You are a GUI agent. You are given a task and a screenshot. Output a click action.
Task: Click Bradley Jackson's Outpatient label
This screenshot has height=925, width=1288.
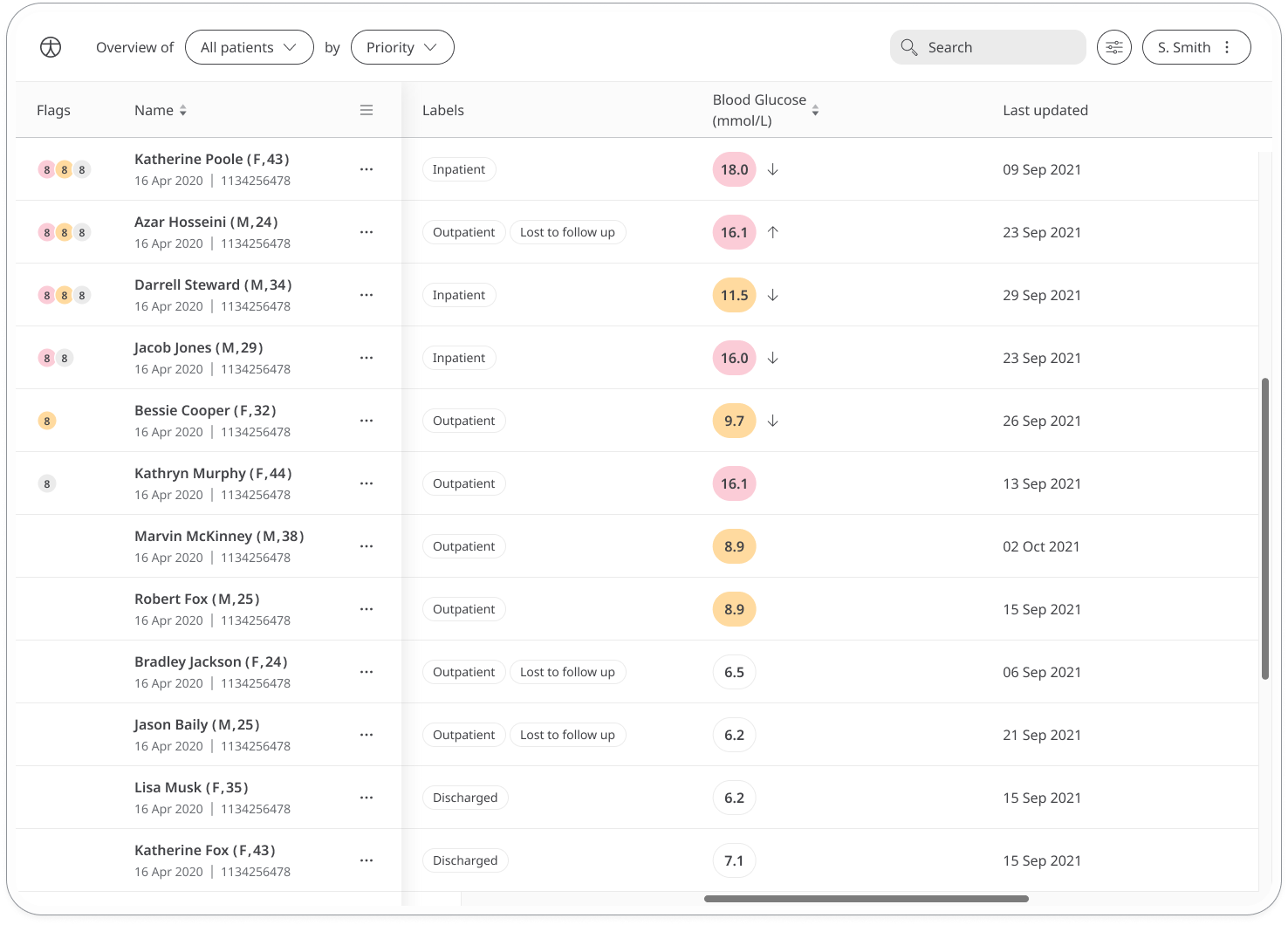pyautogui.click(x=463, y=672)
